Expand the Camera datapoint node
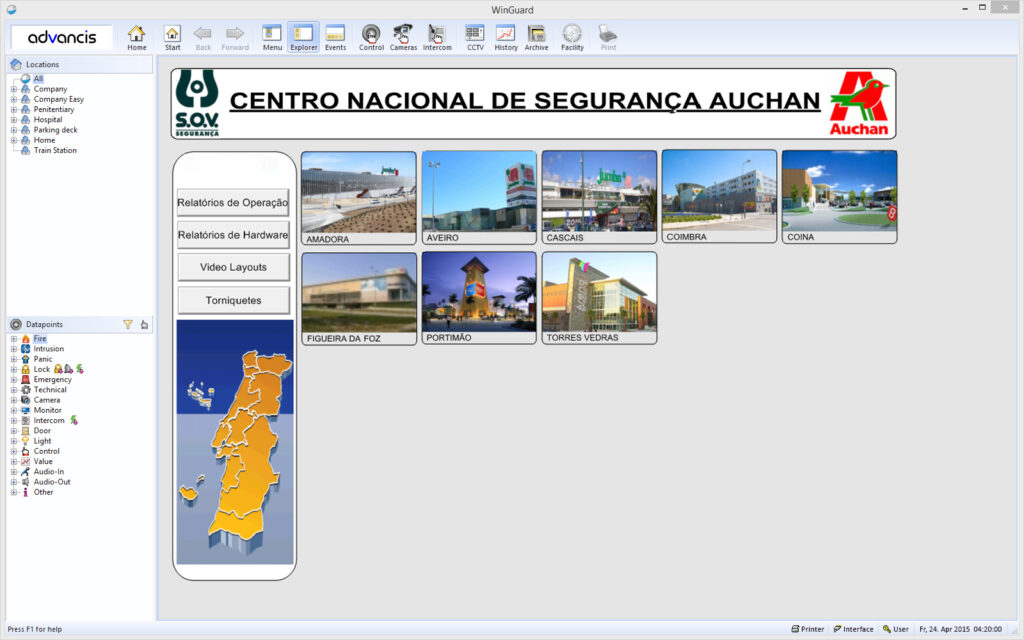Screen dimensions: 1024x640 pos(14,400)
